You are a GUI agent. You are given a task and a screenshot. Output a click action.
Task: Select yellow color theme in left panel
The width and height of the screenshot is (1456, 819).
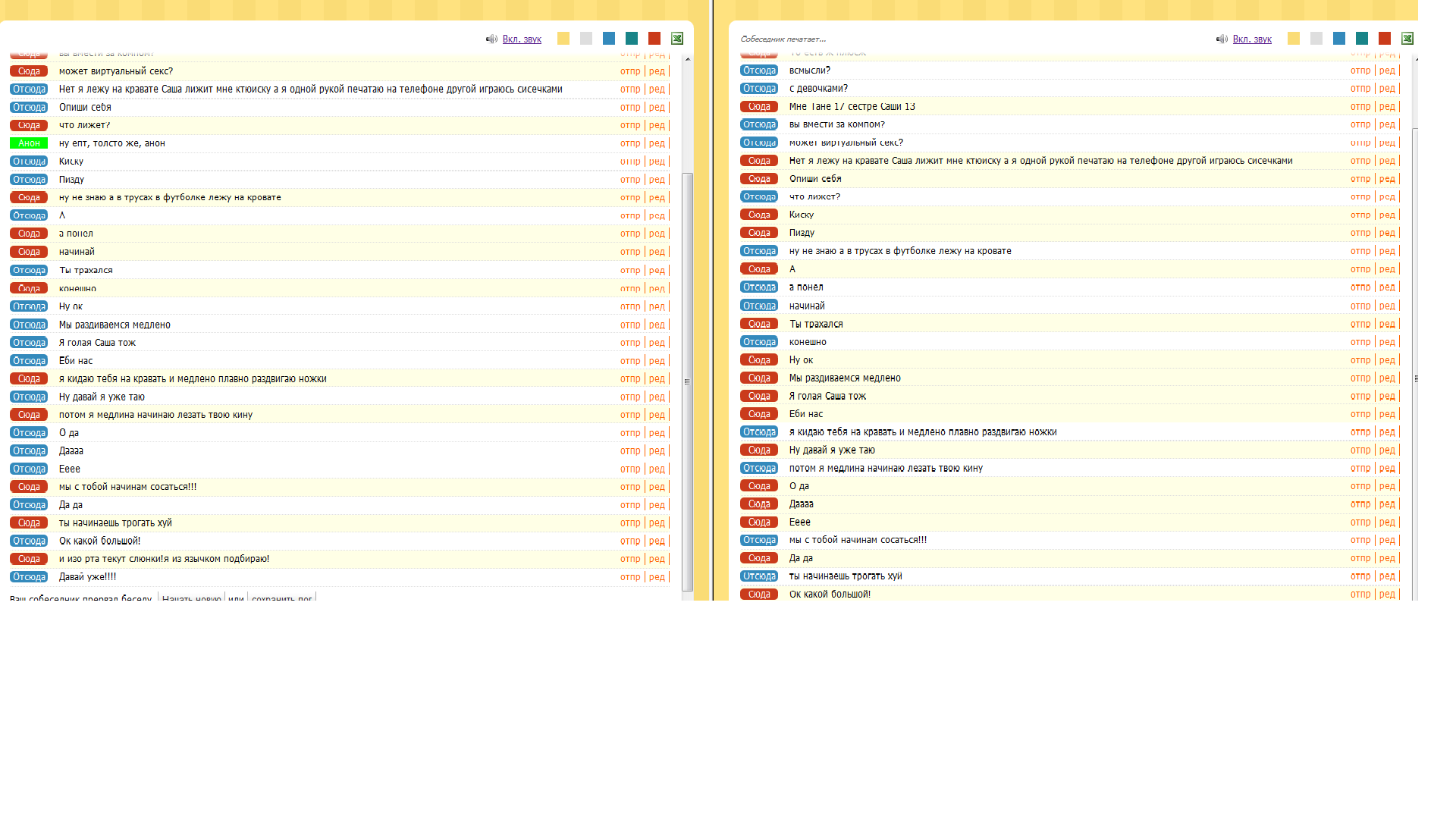pos(563,39)
